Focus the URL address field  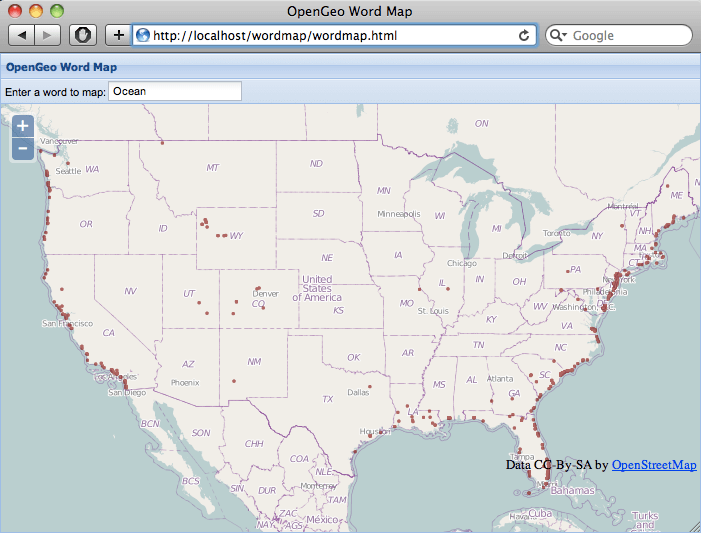pyautogui.click(x=334, y=35)
